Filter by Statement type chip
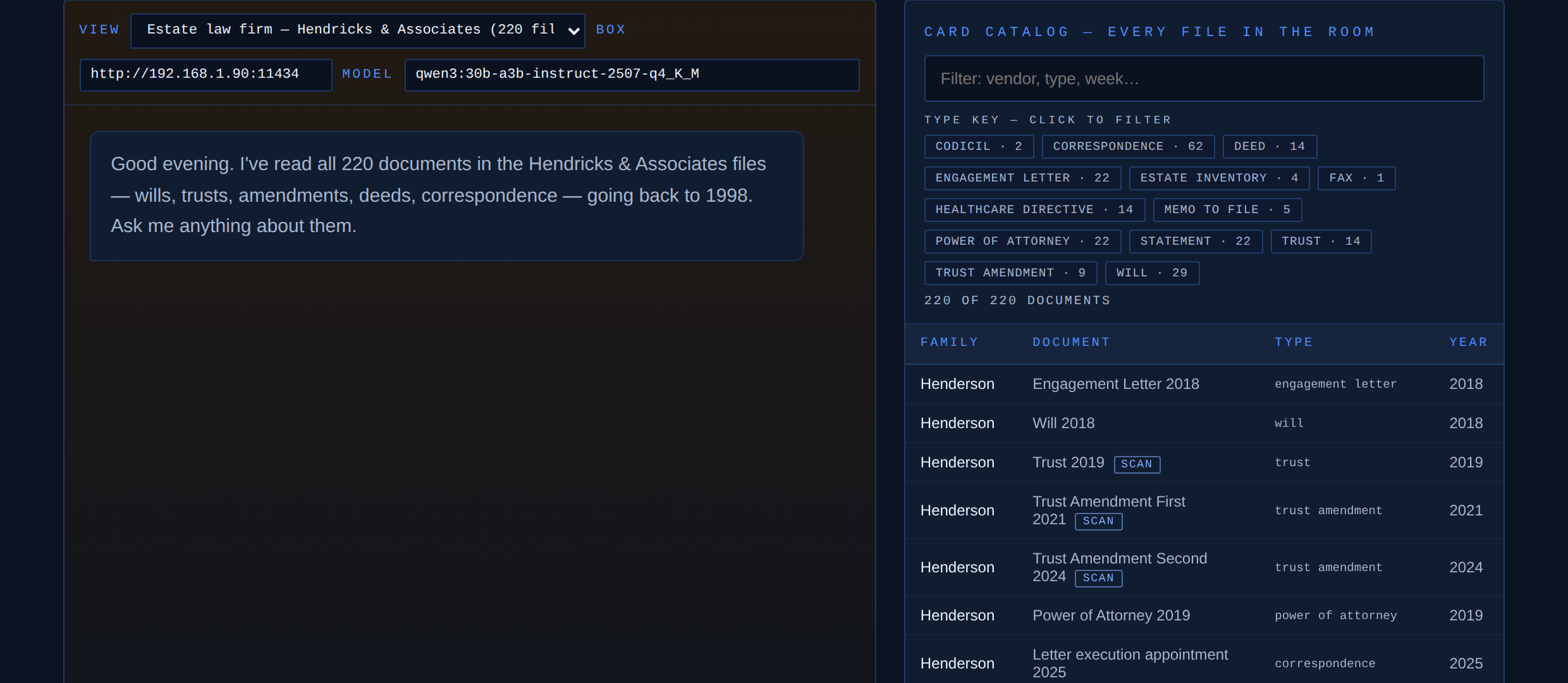The image size is (1568, 683). coord(1196,242)
